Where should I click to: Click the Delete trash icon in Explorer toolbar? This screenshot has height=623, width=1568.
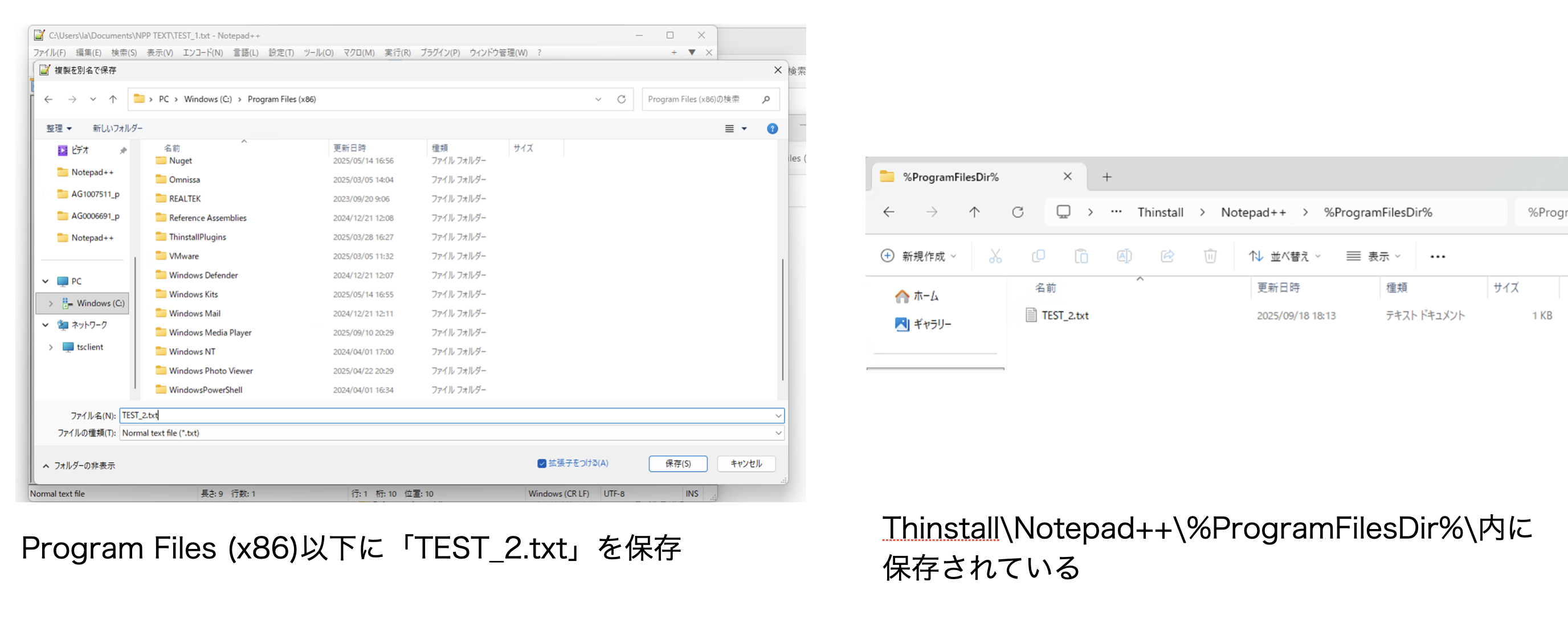[1210, 256]
